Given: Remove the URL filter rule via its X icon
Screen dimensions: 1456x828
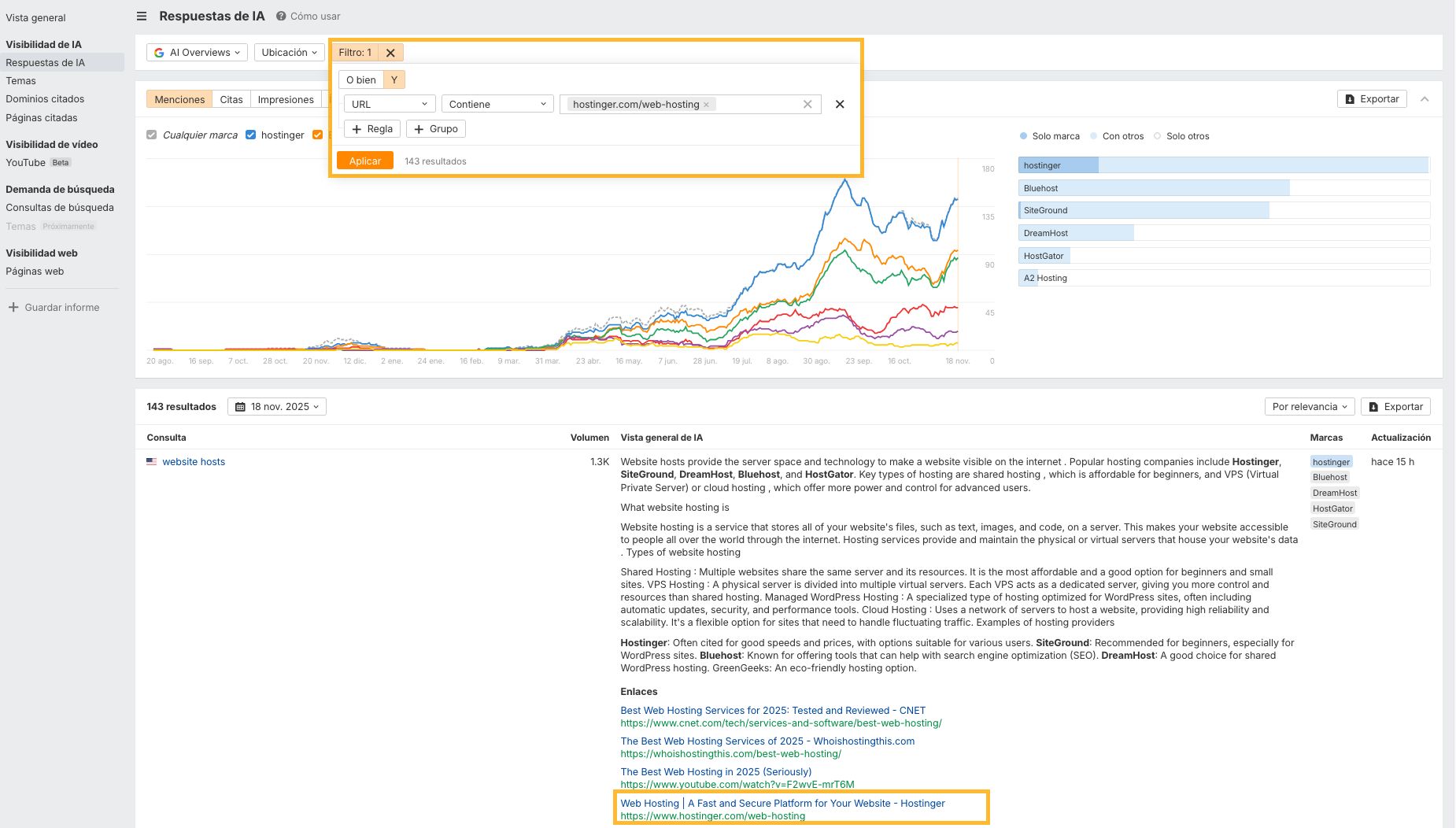Looking at the screenshot, I should coord(839,104).
